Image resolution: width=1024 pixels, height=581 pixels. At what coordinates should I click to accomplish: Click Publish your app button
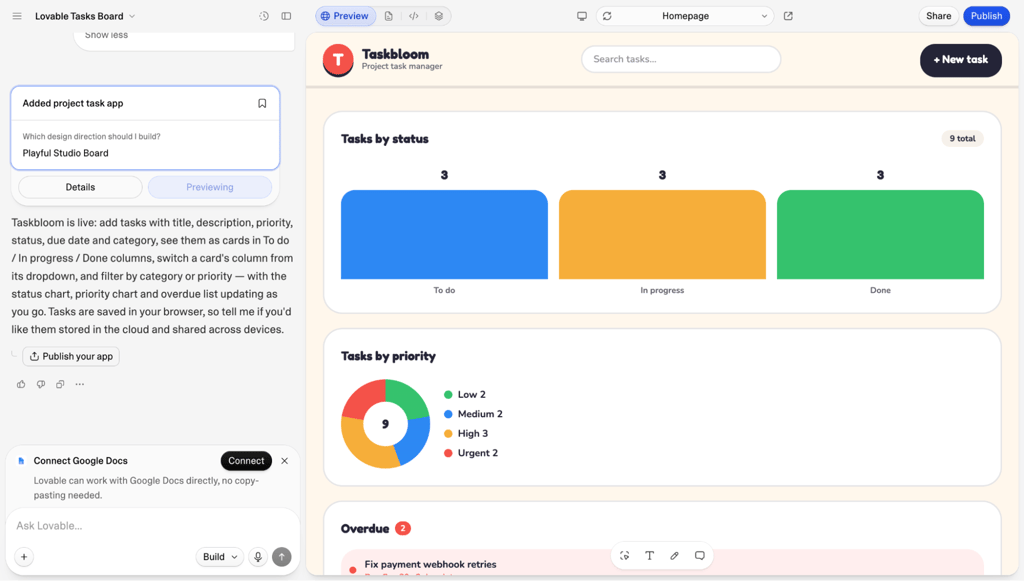[71, 356]
